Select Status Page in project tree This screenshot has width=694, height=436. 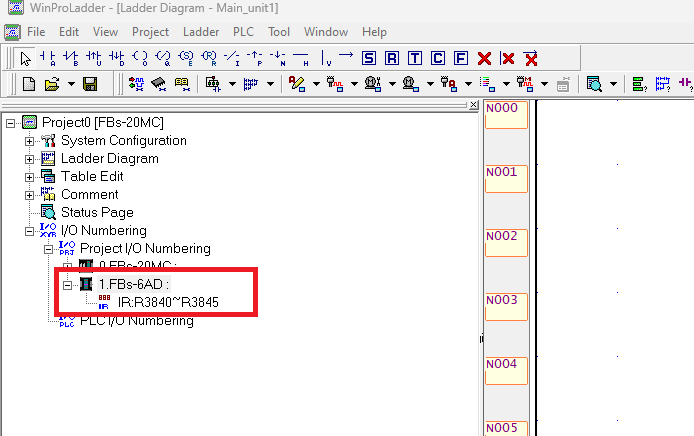click(96, 213)
